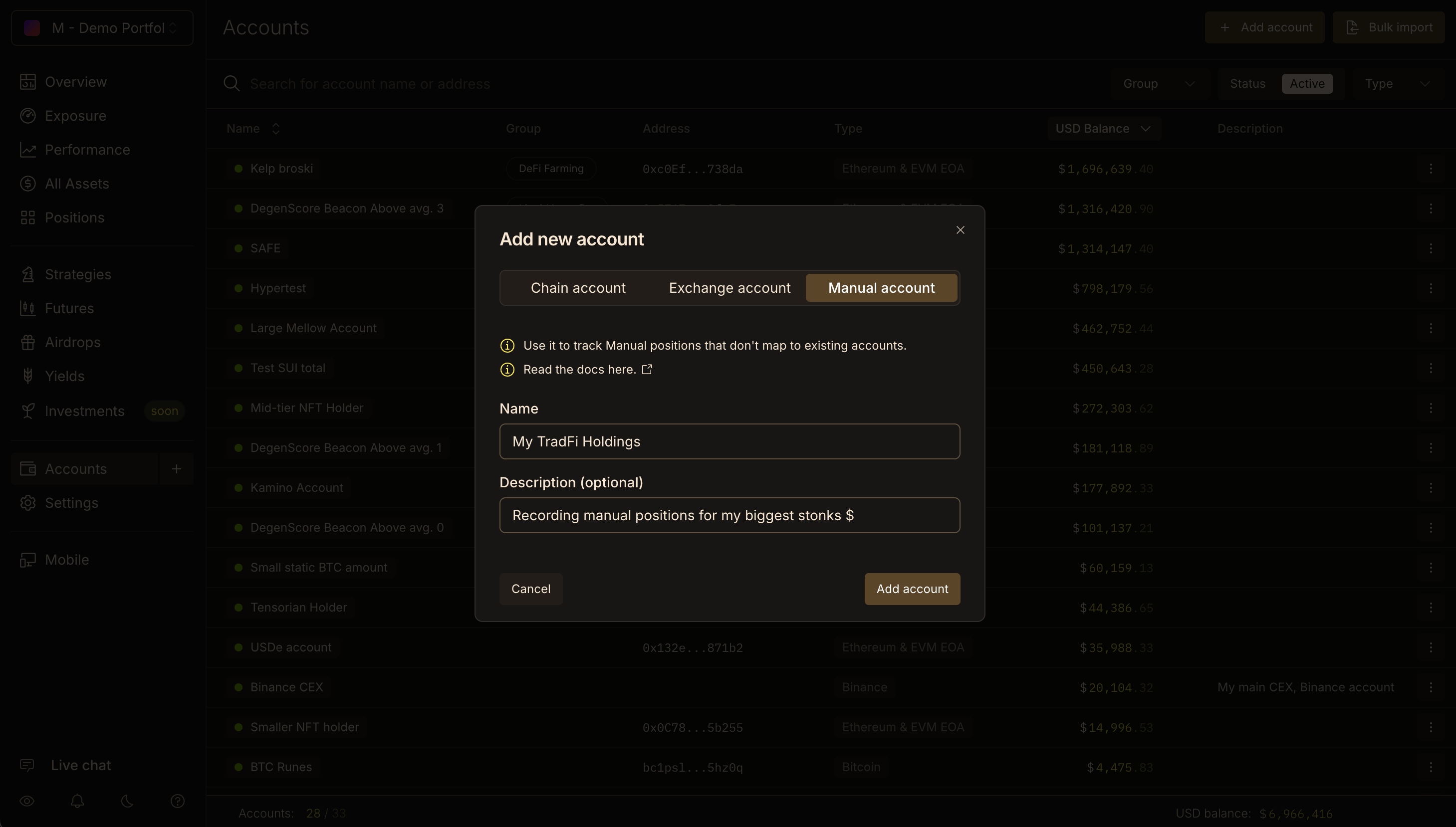Viewport: 1456px width, 827px height.
Task: Expand the Type filter dropdown
Action: pos(1398,84)
